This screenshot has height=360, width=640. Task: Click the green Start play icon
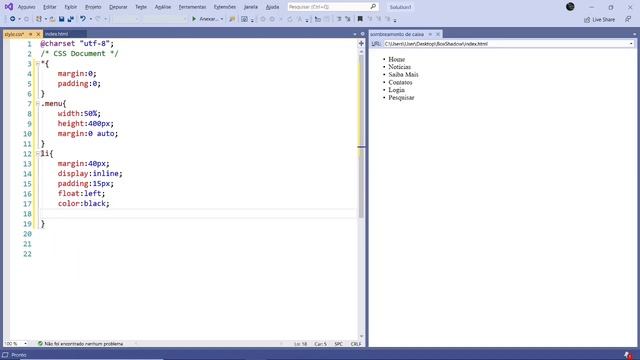click(x=194, y=19)
